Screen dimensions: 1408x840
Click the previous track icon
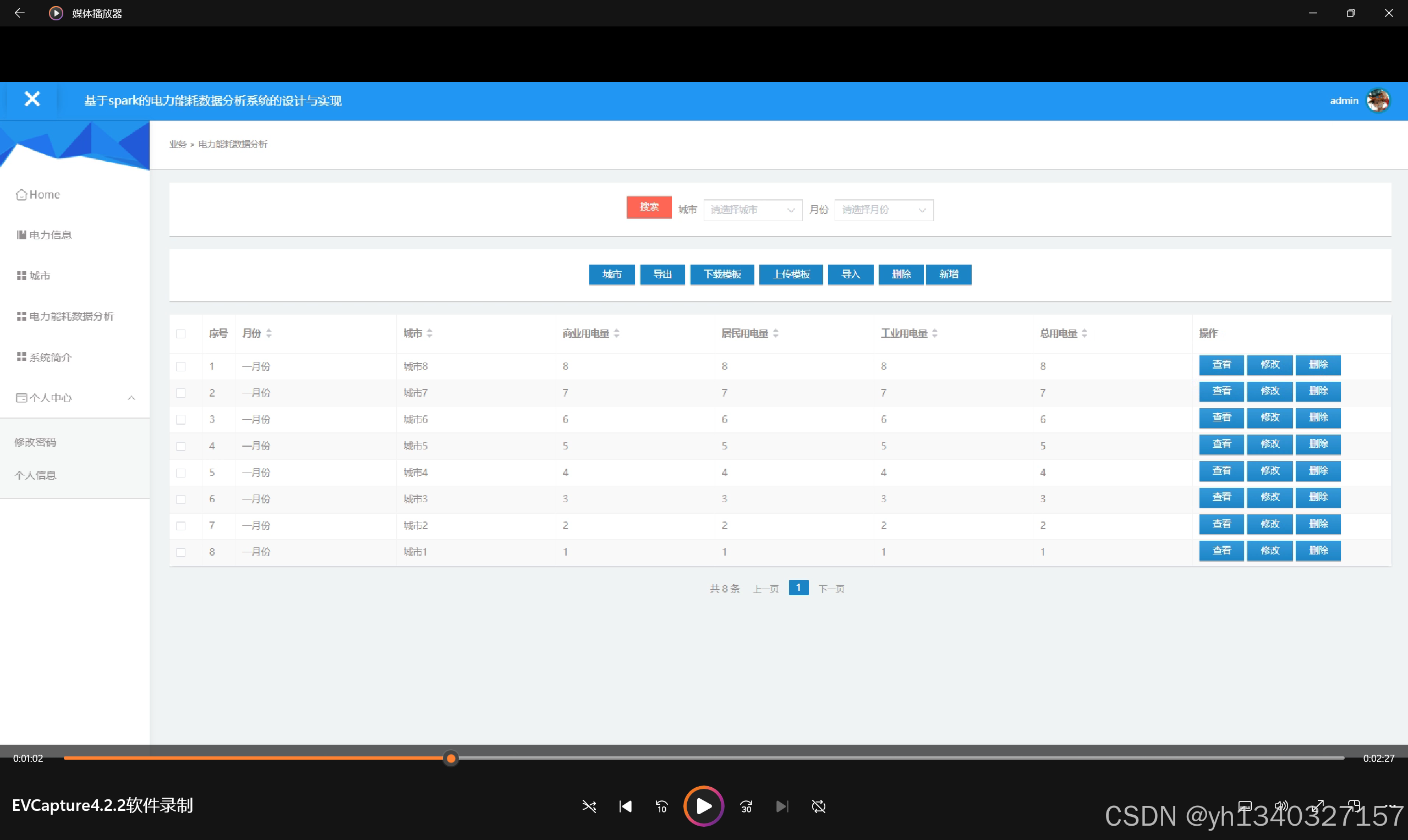pyautogui.click(x=626, y=806)
